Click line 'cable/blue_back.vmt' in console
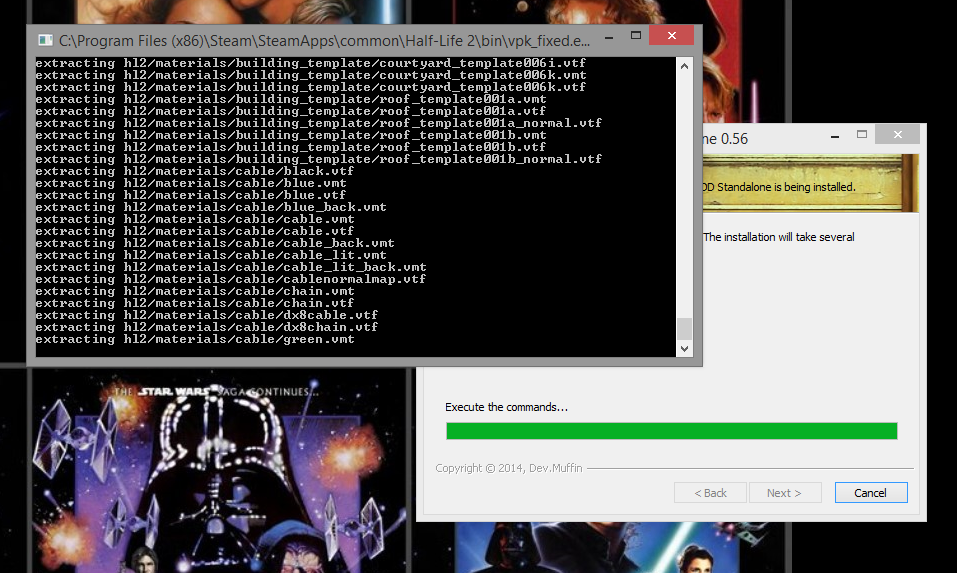Image resolution: width=957 pixels, height=573 pixels. click(211, 207)
